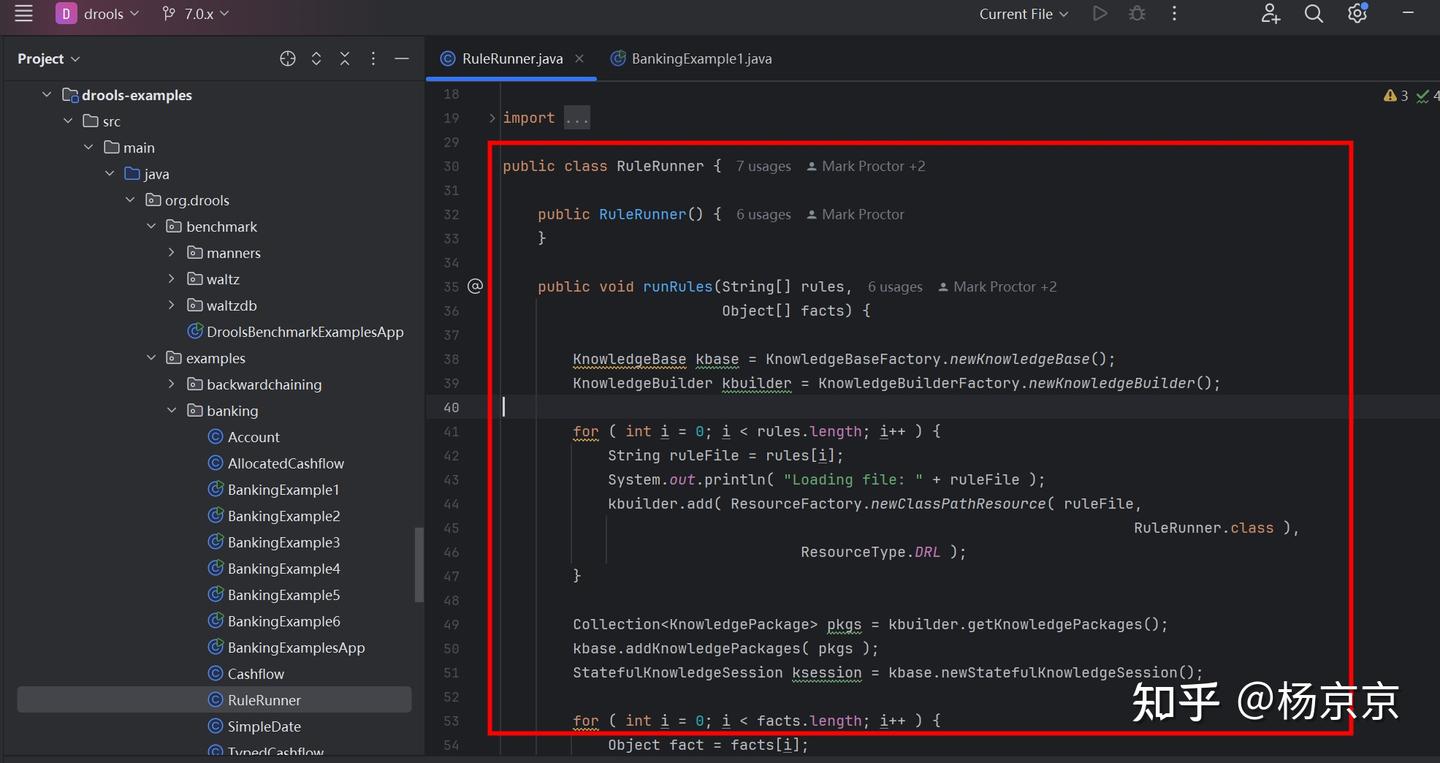Open Search Everywhere magnifier icon
This screenshot has height=763, width=1440.
coord(1314,14)
